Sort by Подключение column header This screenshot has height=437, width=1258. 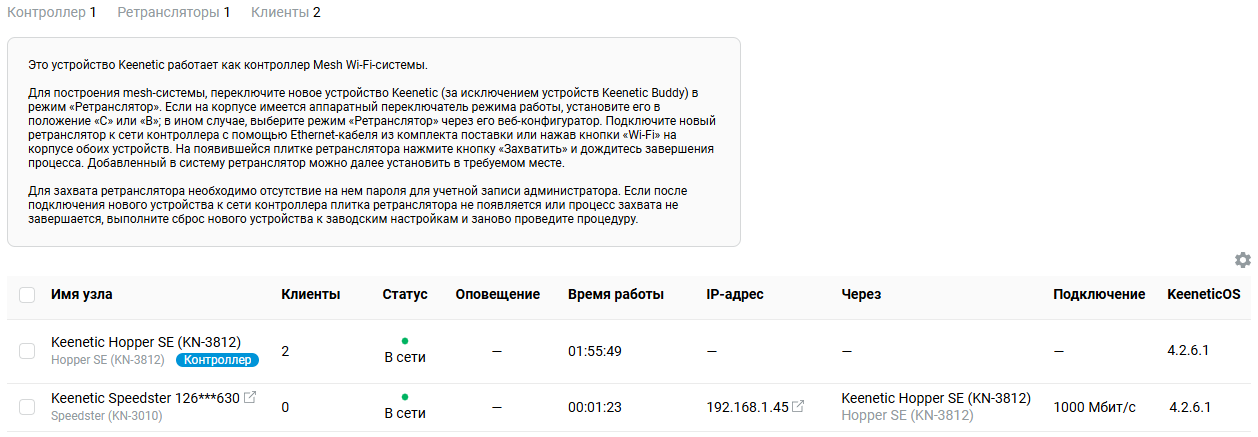point(1099,294)
